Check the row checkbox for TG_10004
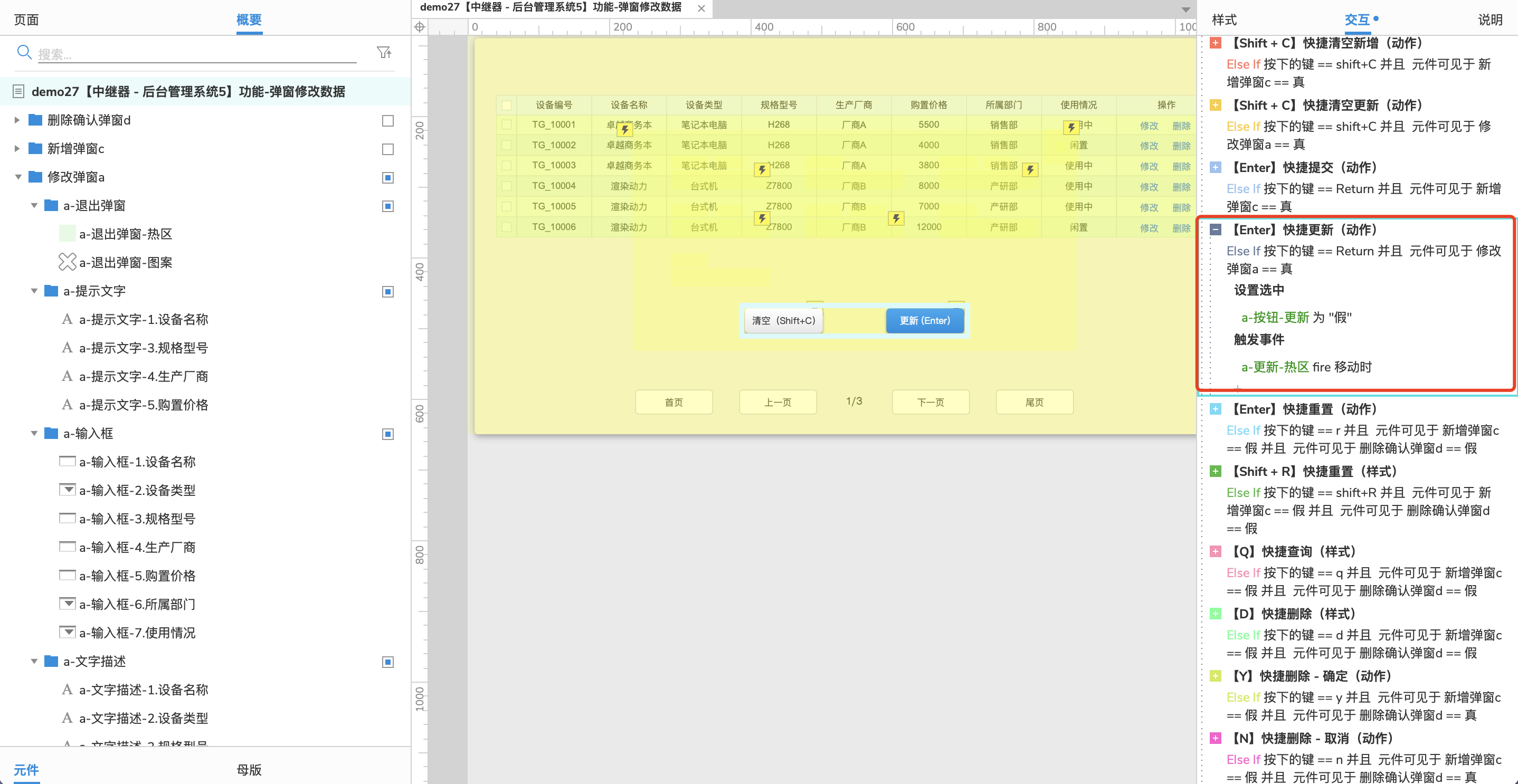 click(x=506, y=186)
